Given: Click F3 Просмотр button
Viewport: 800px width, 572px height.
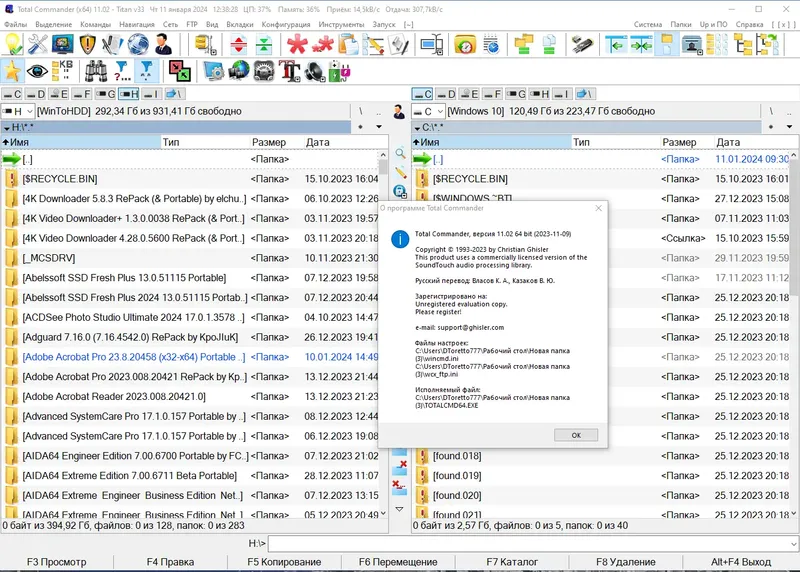Looking at the screenshot, I should click(57, 562).
